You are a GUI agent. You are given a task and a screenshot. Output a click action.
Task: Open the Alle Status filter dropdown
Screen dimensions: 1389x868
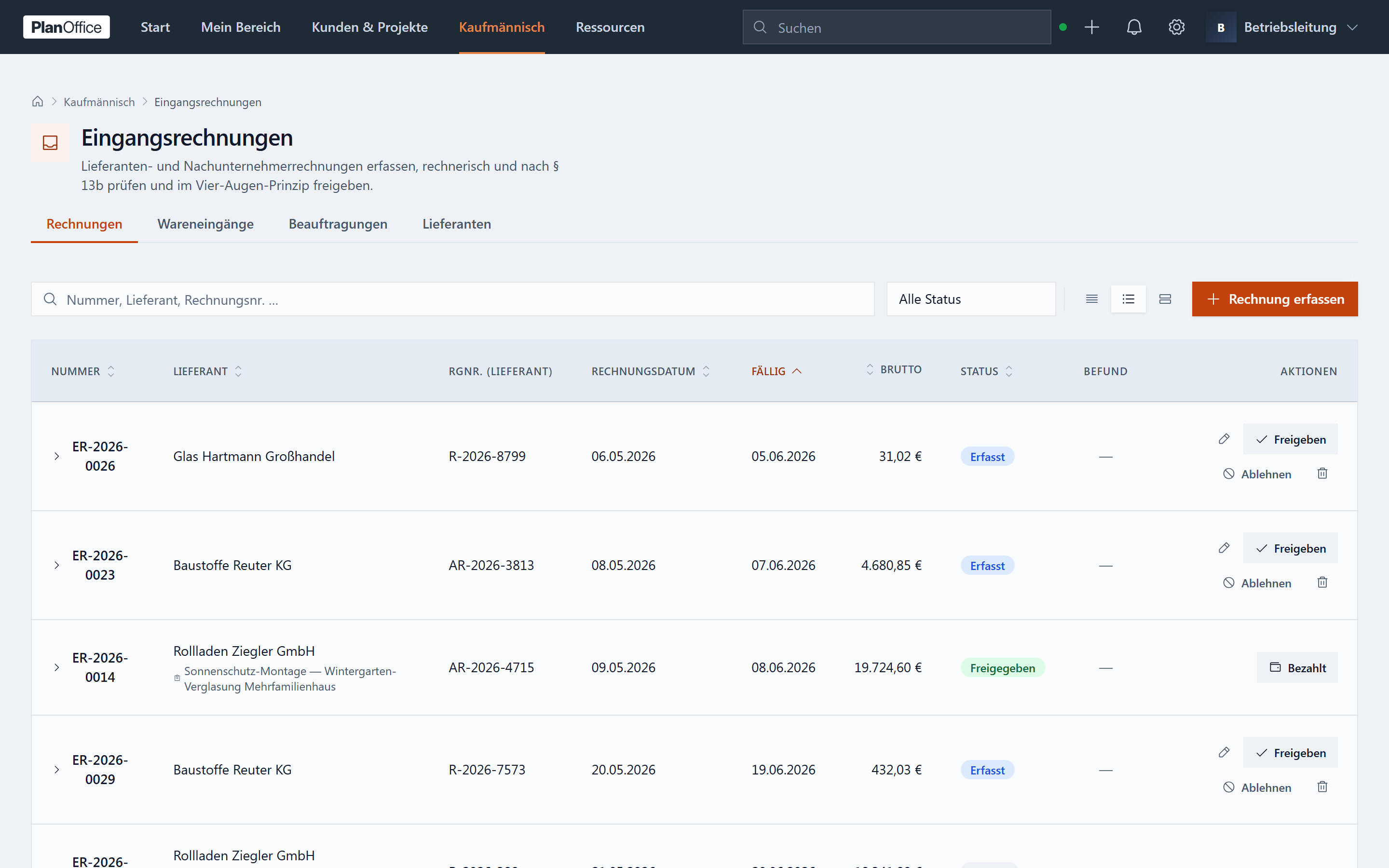(971, 299)
